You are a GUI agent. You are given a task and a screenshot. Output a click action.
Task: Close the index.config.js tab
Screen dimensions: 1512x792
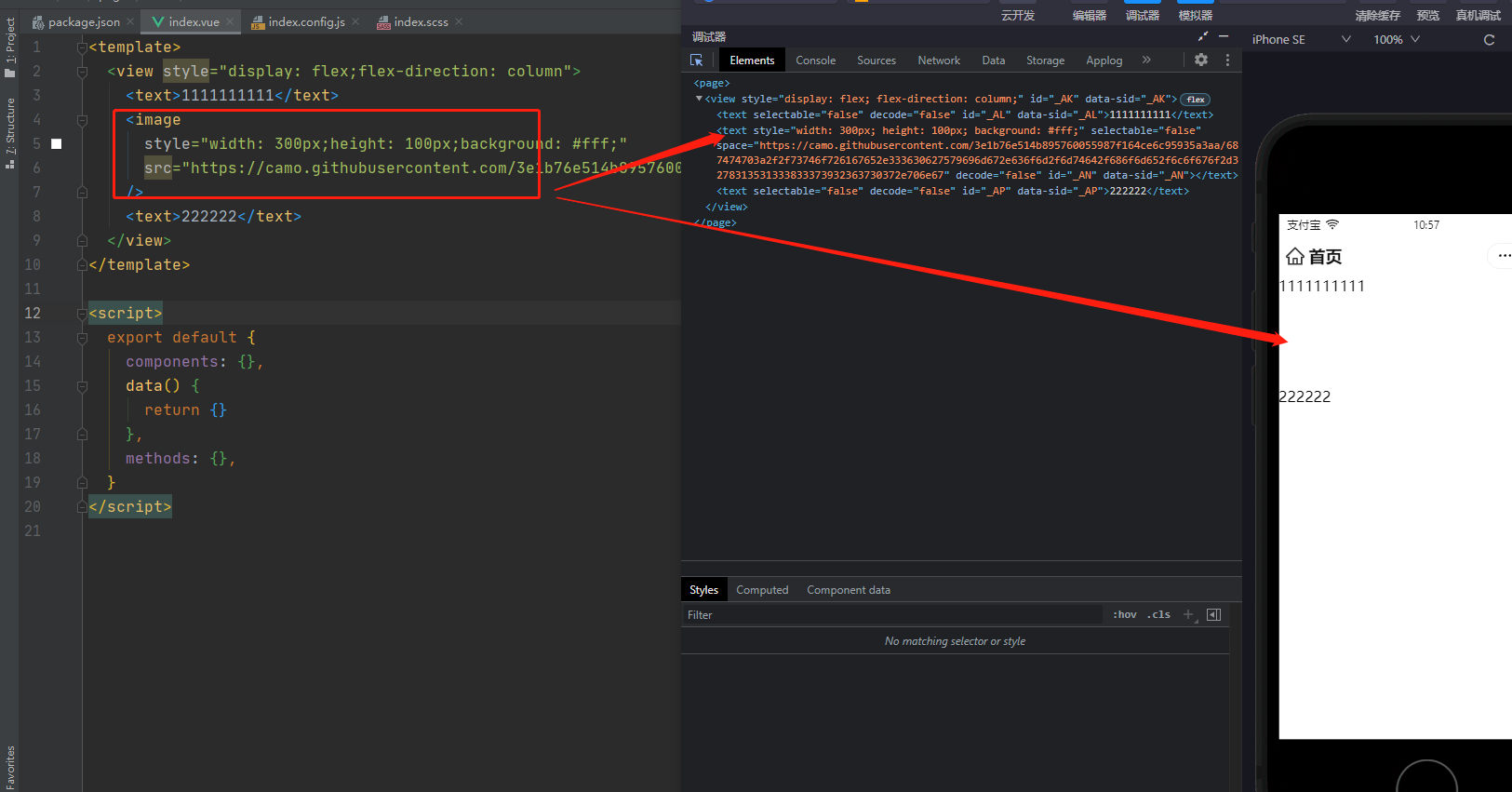coord(355,21)
